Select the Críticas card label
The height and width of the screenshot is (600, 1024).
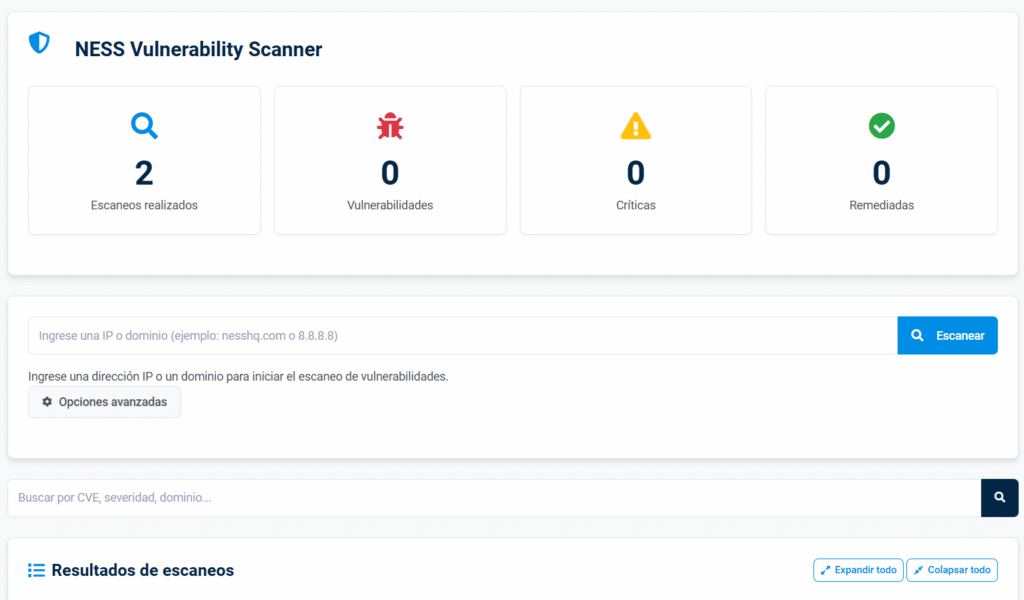[x=636, y=205]
